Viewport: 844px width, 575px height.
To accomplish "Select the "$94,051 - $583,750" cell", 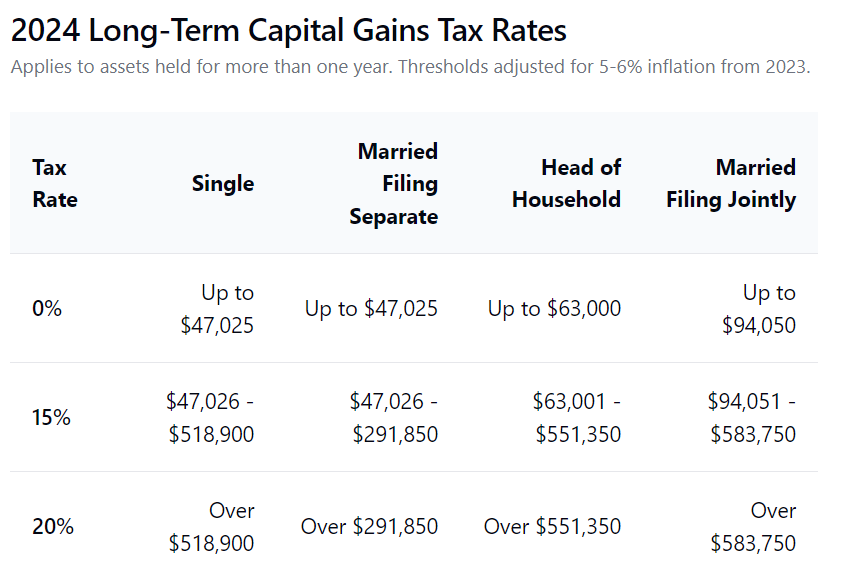I will point(752,418).
